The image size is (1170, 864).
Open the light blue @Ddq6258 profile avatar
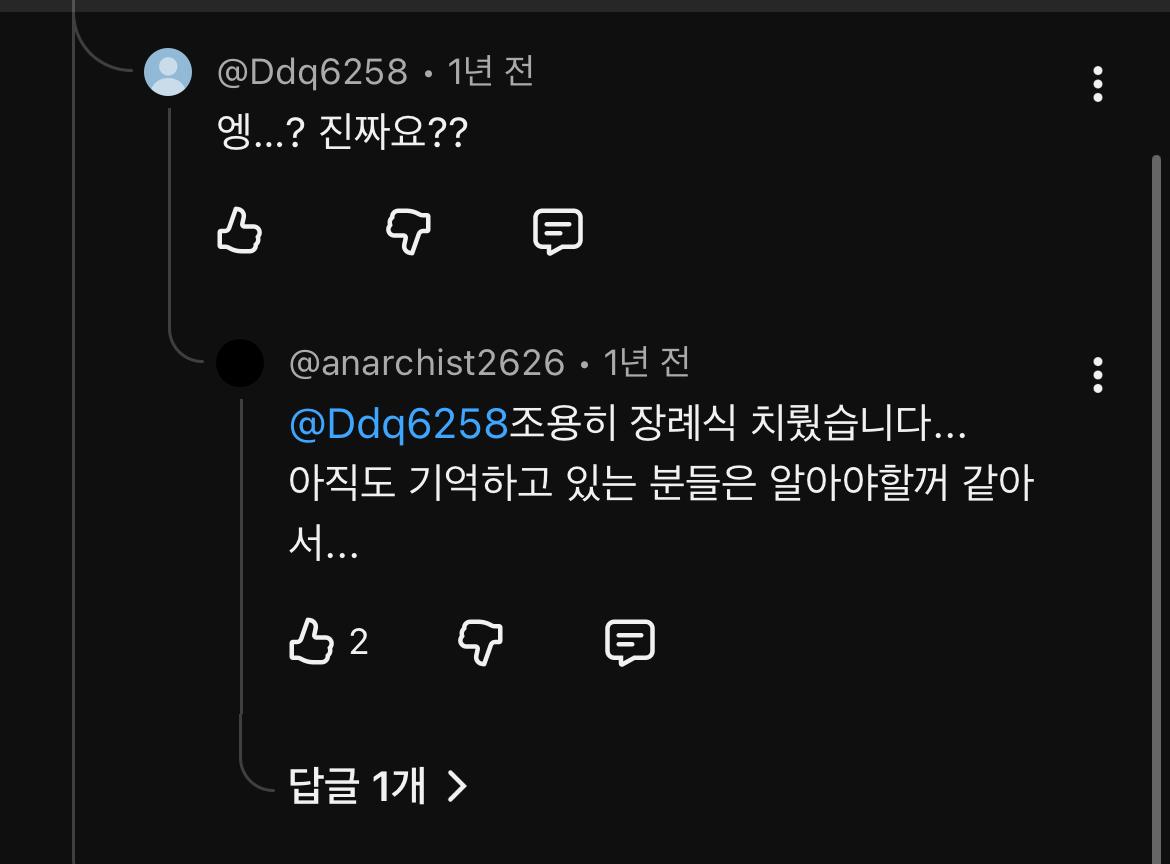(168, 72)
